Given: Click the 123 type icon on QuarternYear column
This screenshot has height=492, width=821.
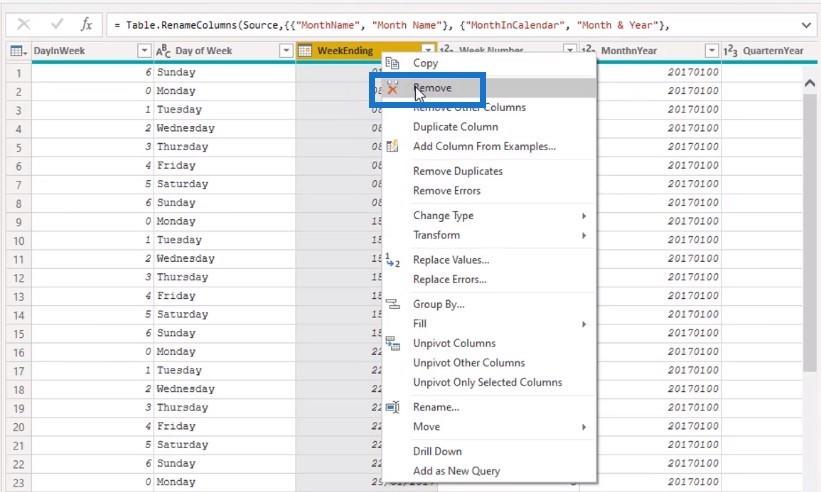Looking at the screenshot, I should click(730, 51).
